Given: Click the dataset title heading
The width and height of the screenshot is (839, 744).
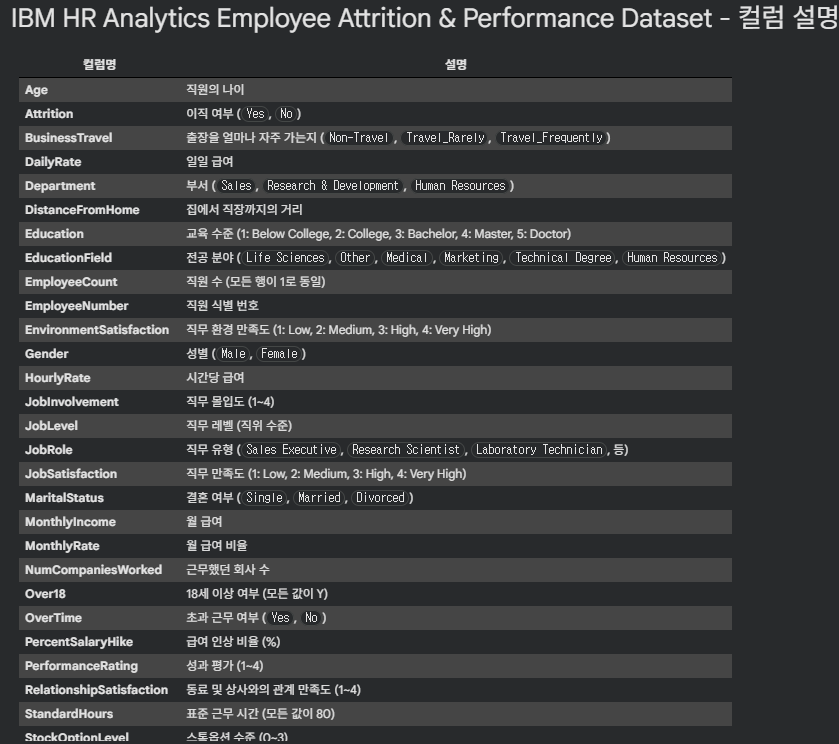Looking at the screenshot, I should coord(425,18).
